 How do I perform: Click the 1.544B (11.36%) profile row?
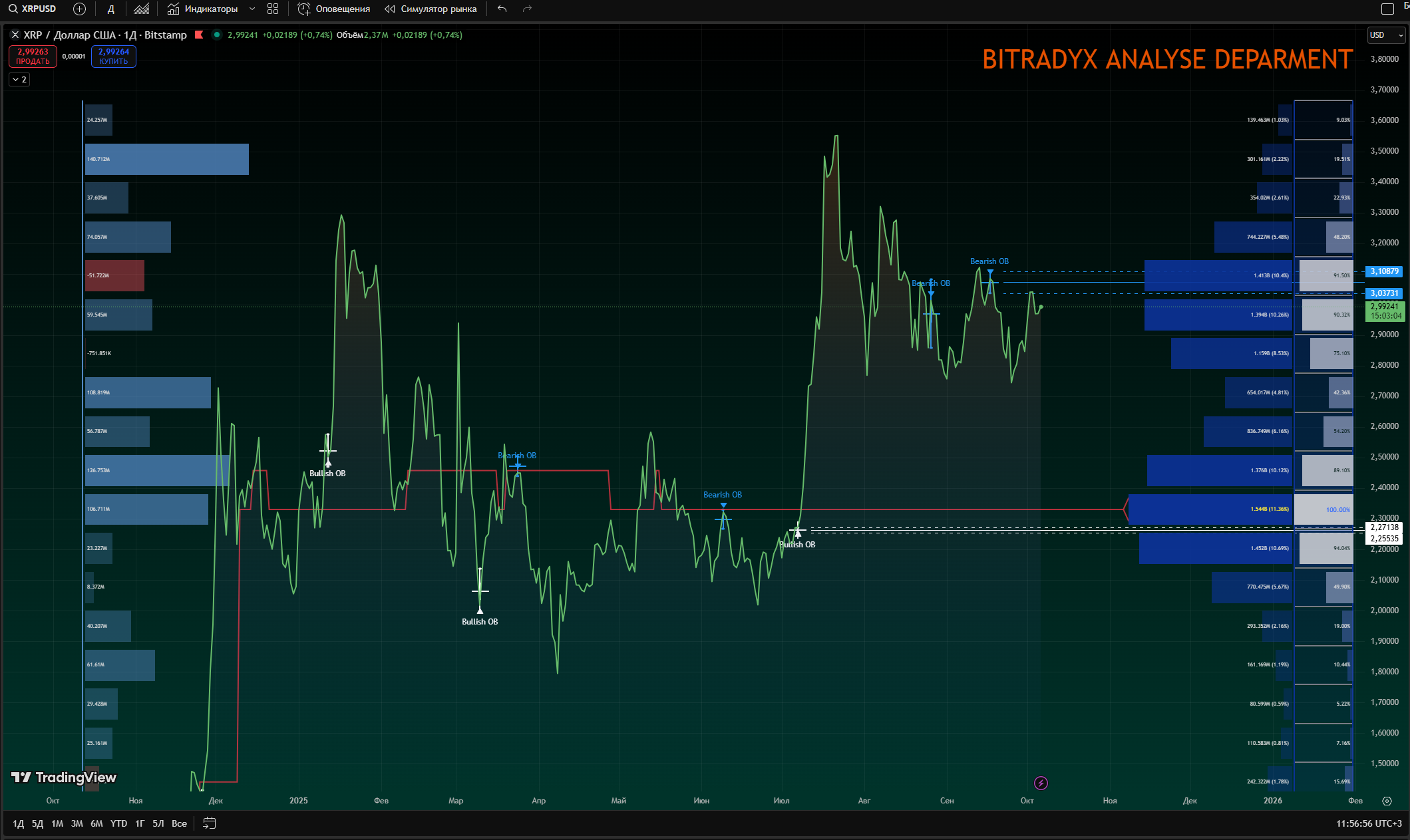click(x=1210, y=509)
